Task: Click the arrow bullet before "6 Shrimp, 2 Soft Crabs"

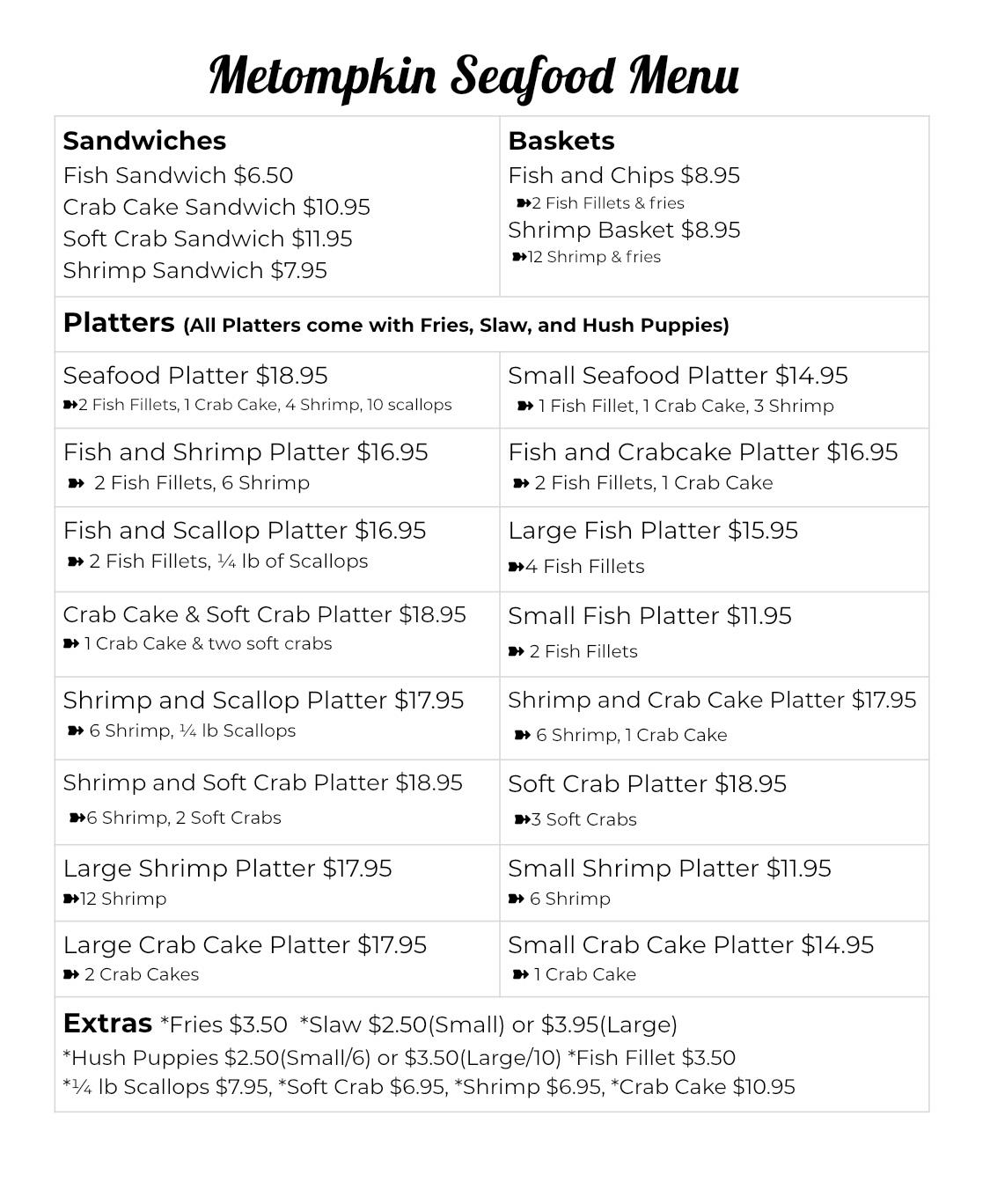Action: pyautogui.click(x=77, y=818)
